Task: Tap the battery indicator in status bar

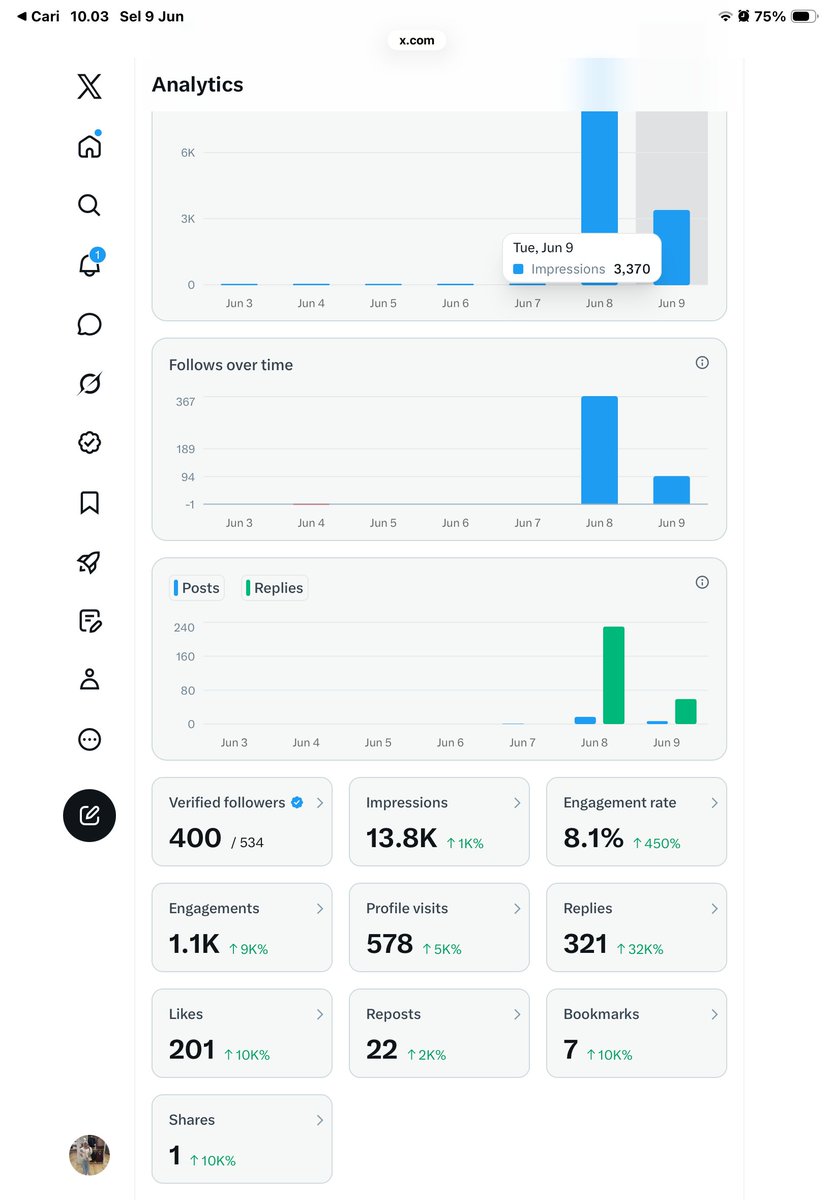Action: (x=804, y=16)
